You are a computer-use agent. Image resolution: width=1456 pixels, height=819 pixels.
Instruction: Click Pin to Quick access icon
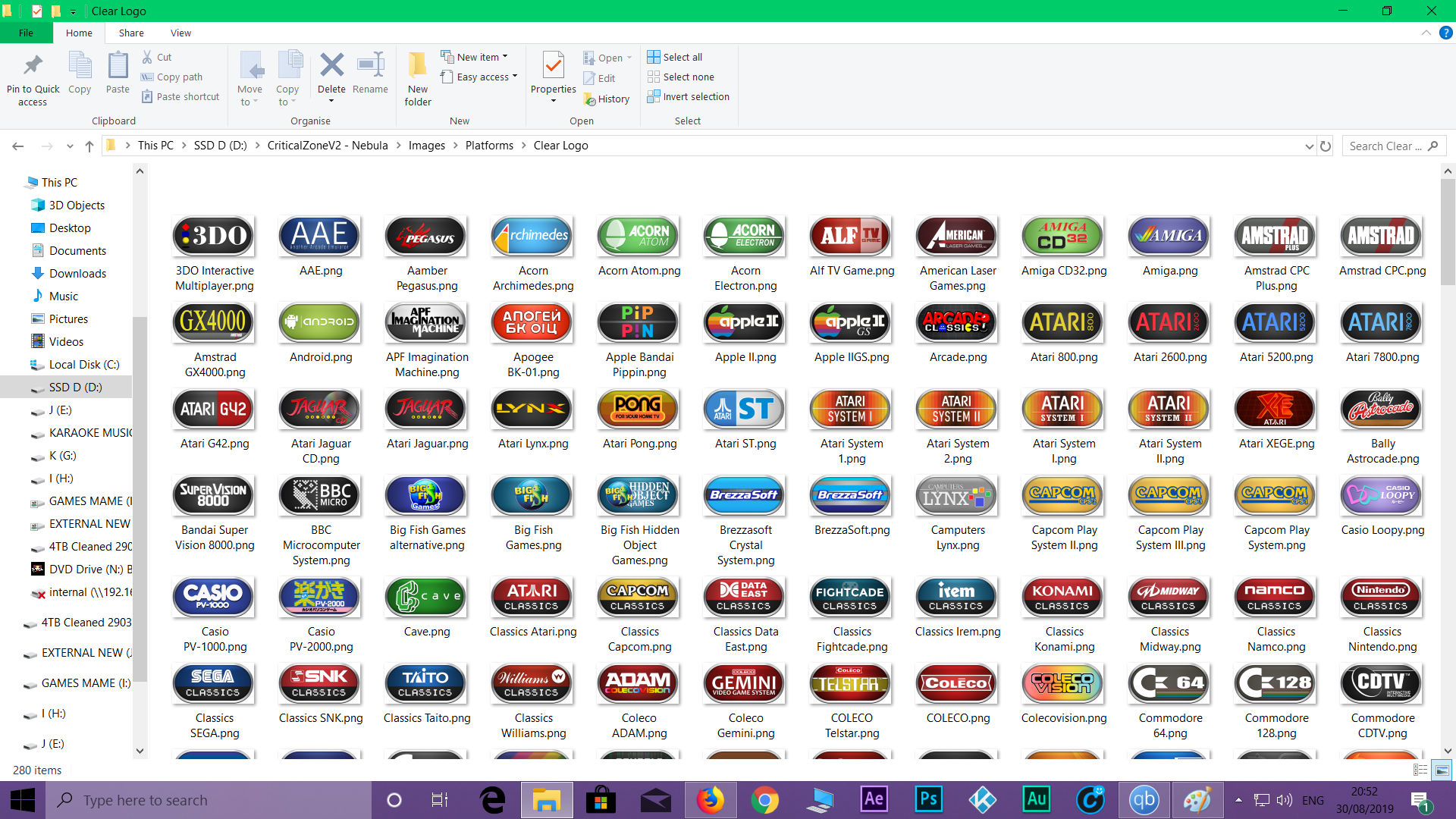coord(33,65)
